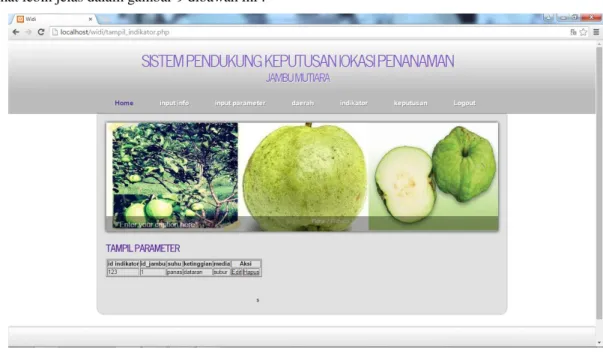Screen dimensions: 603x364
Task: Click the subur table cell
Action: tap(222, 272)
